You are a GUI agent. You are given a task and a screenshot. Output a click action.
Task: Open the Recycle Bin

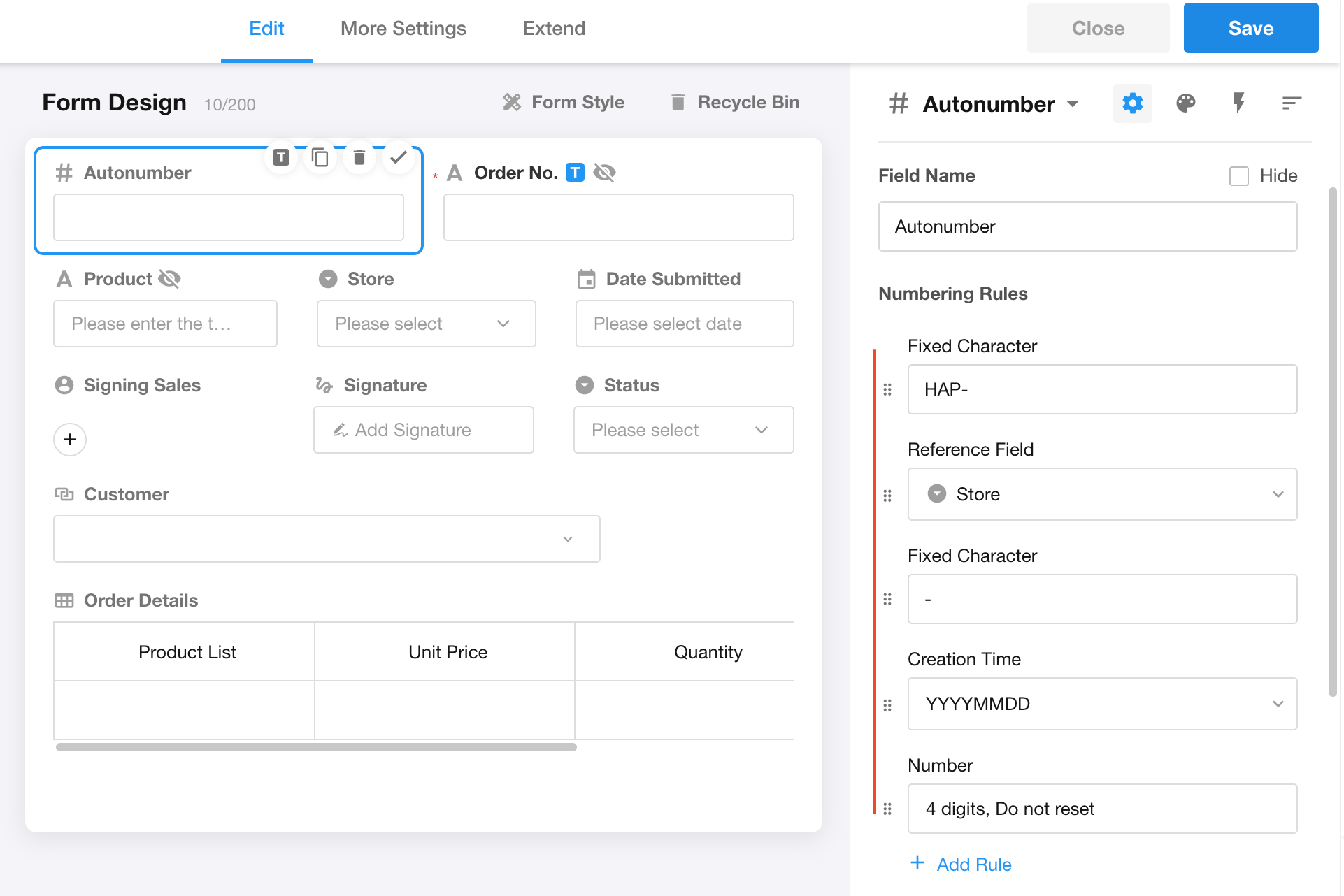pos(735,103)
